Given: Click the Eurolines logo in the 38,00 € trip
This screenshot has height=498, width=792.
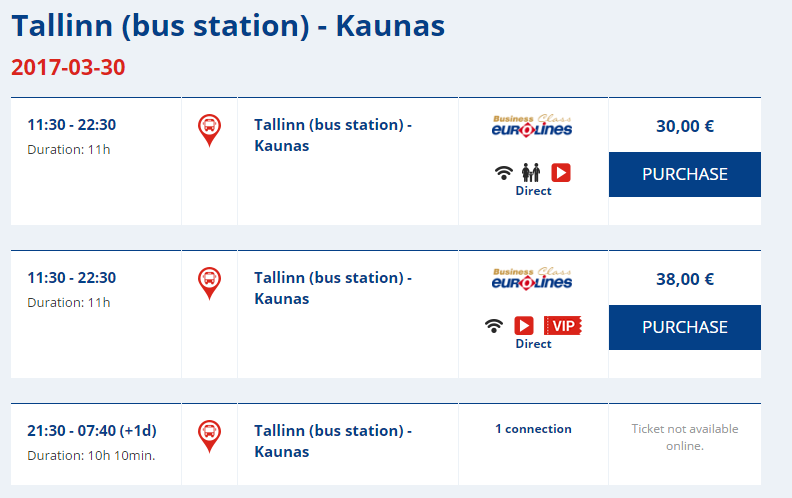Looking at the screenshot, I should (x=532, y=279).
